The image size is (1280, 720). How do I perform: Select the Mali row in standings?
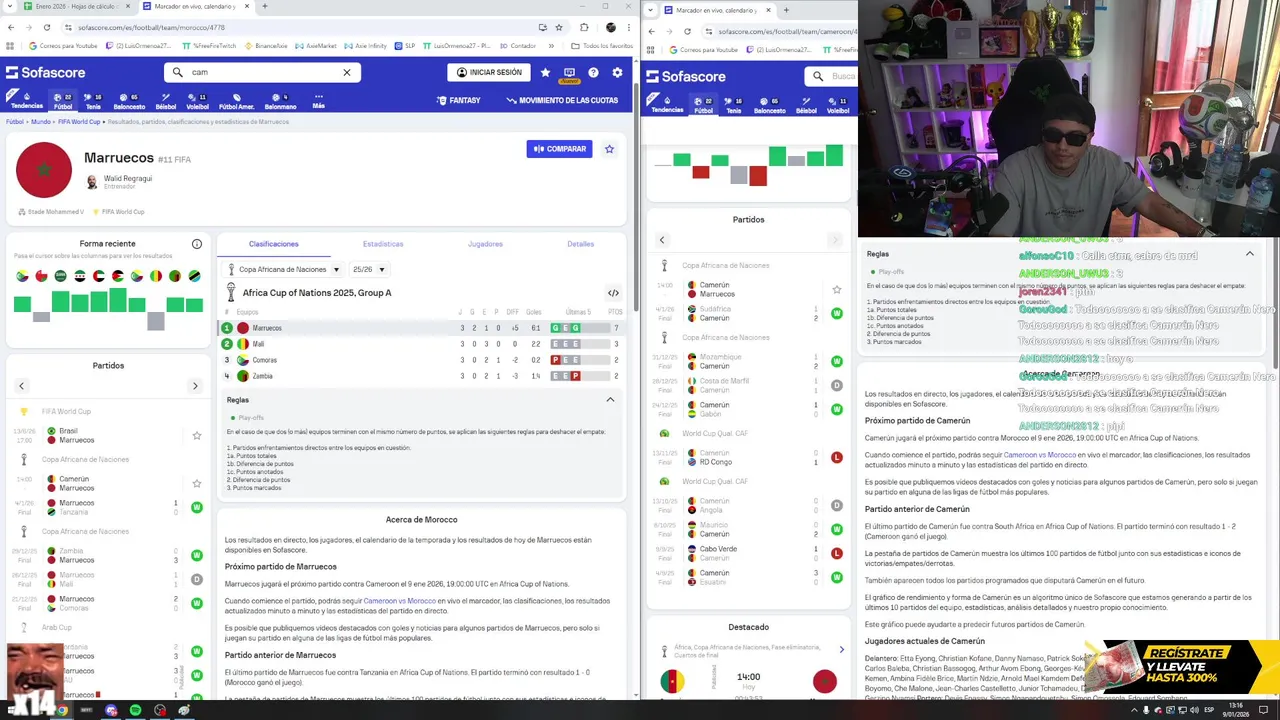point(421,344)
